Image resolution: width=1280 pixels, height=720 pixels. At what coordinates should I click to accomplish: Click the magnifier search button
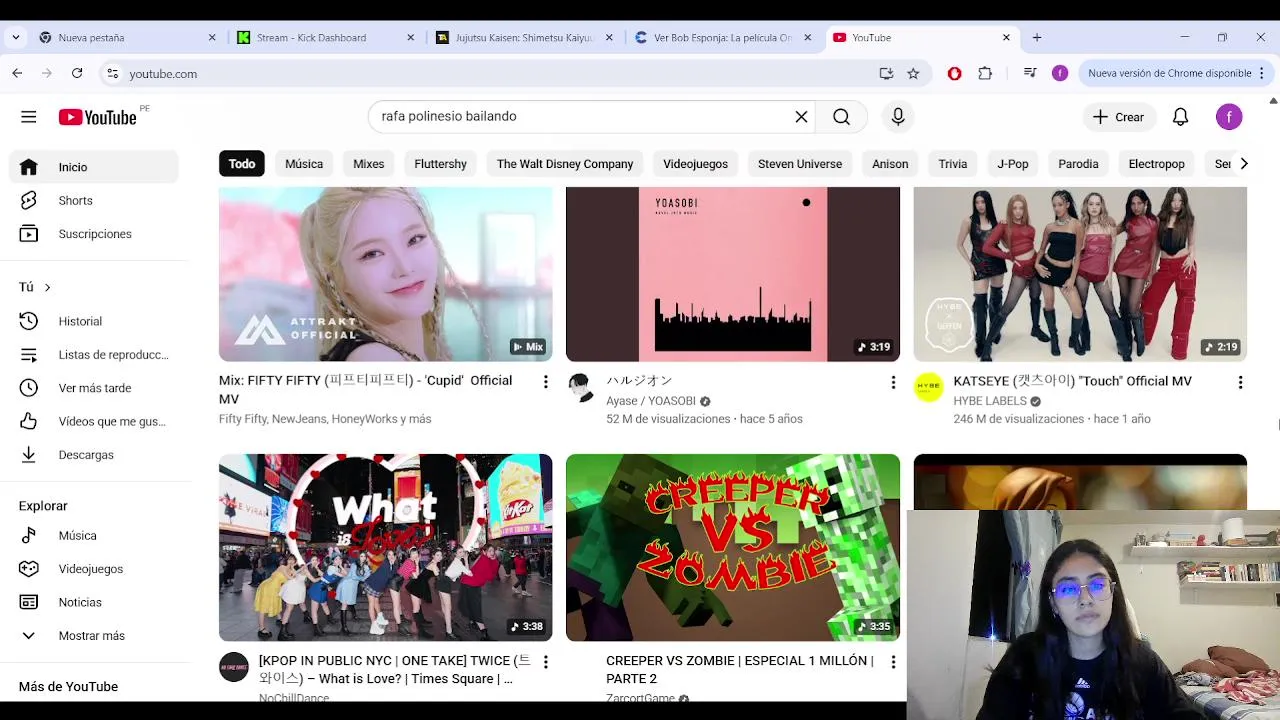point(841,117)
